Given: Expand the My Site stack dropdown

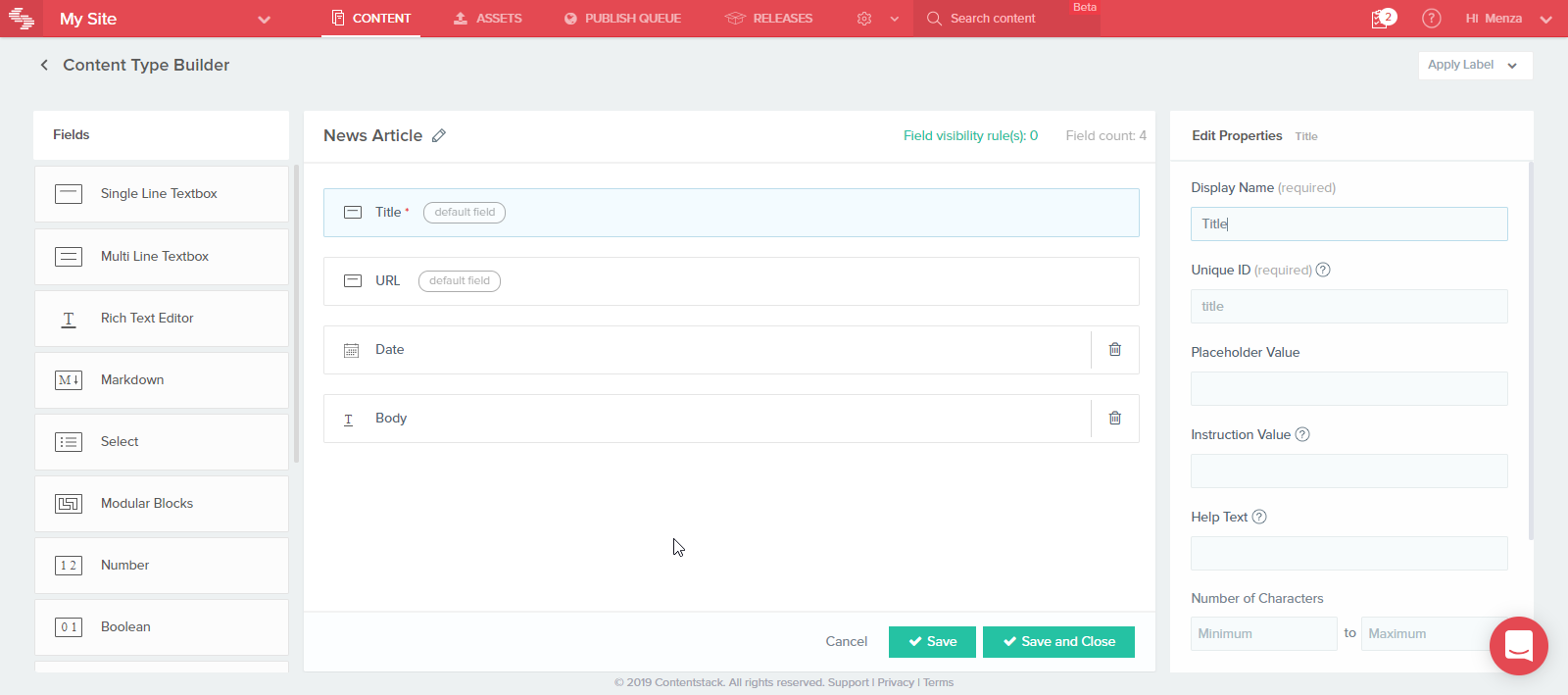Looking at the screenshot, I should [264, 20].
